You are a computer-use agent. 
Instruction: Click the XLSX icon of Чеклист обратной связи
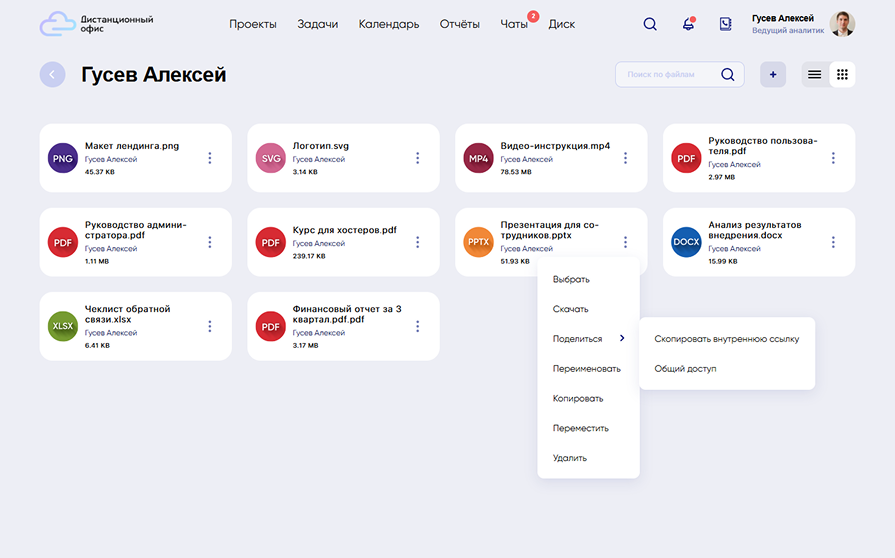click(x=63, y=326)
